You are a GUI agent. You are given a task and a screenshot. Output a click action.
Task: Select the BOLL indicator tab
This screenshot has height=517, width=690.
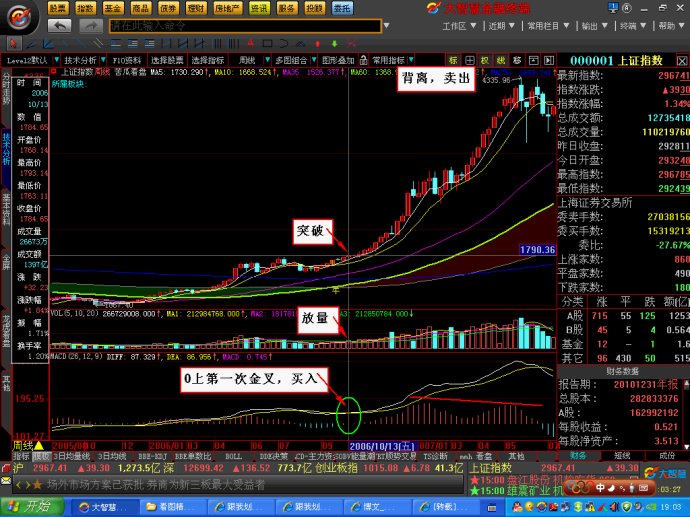pos(233,456)
